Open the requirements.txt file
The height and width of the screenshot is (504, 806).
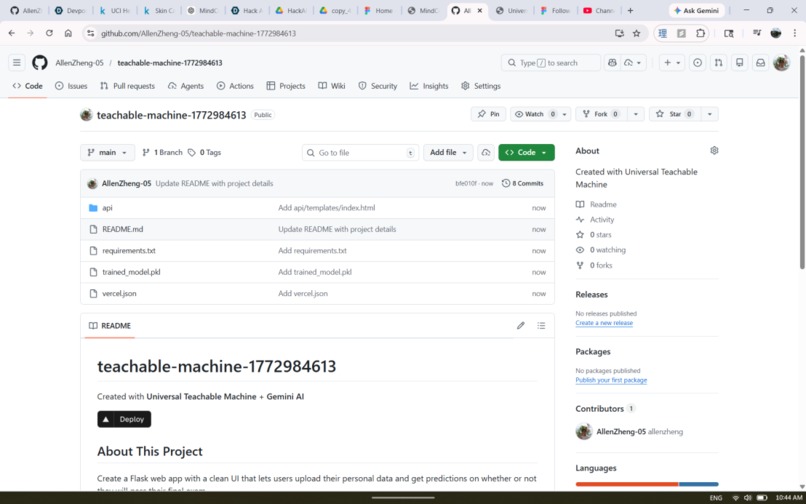tap(129, 250)
